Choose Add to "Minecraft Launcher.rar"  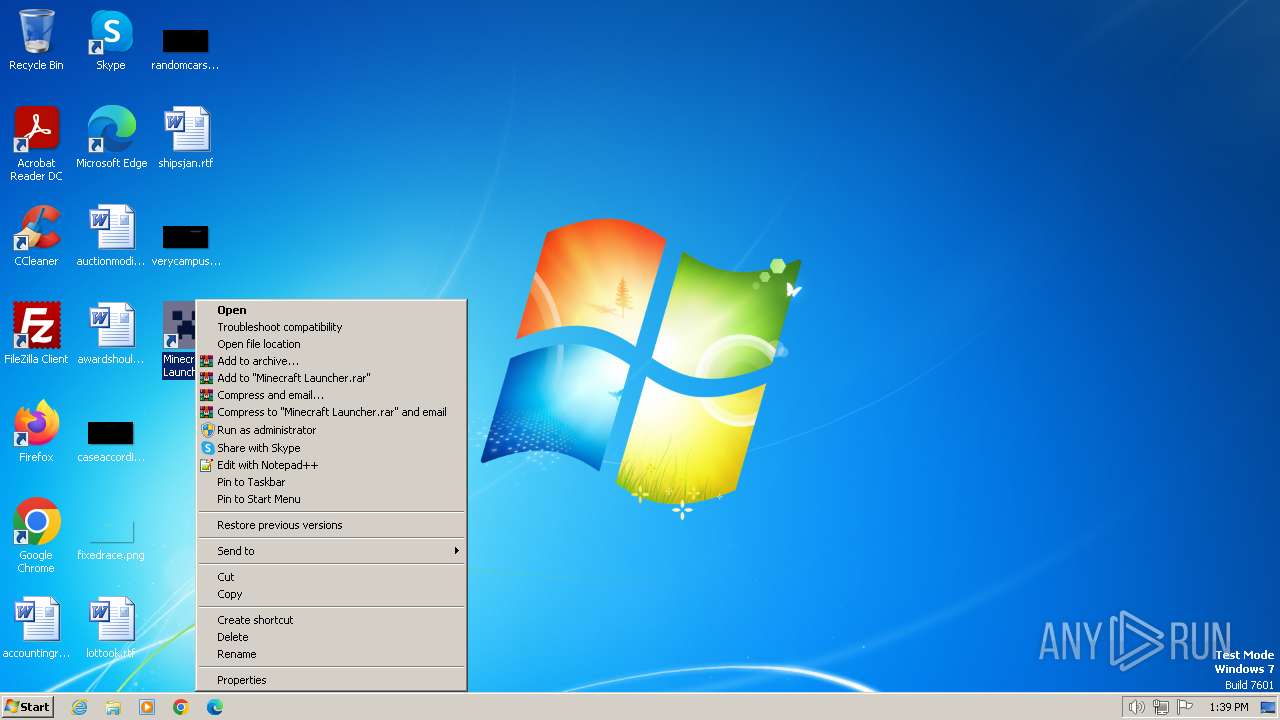pyautogui.click(x=331, y=378)
